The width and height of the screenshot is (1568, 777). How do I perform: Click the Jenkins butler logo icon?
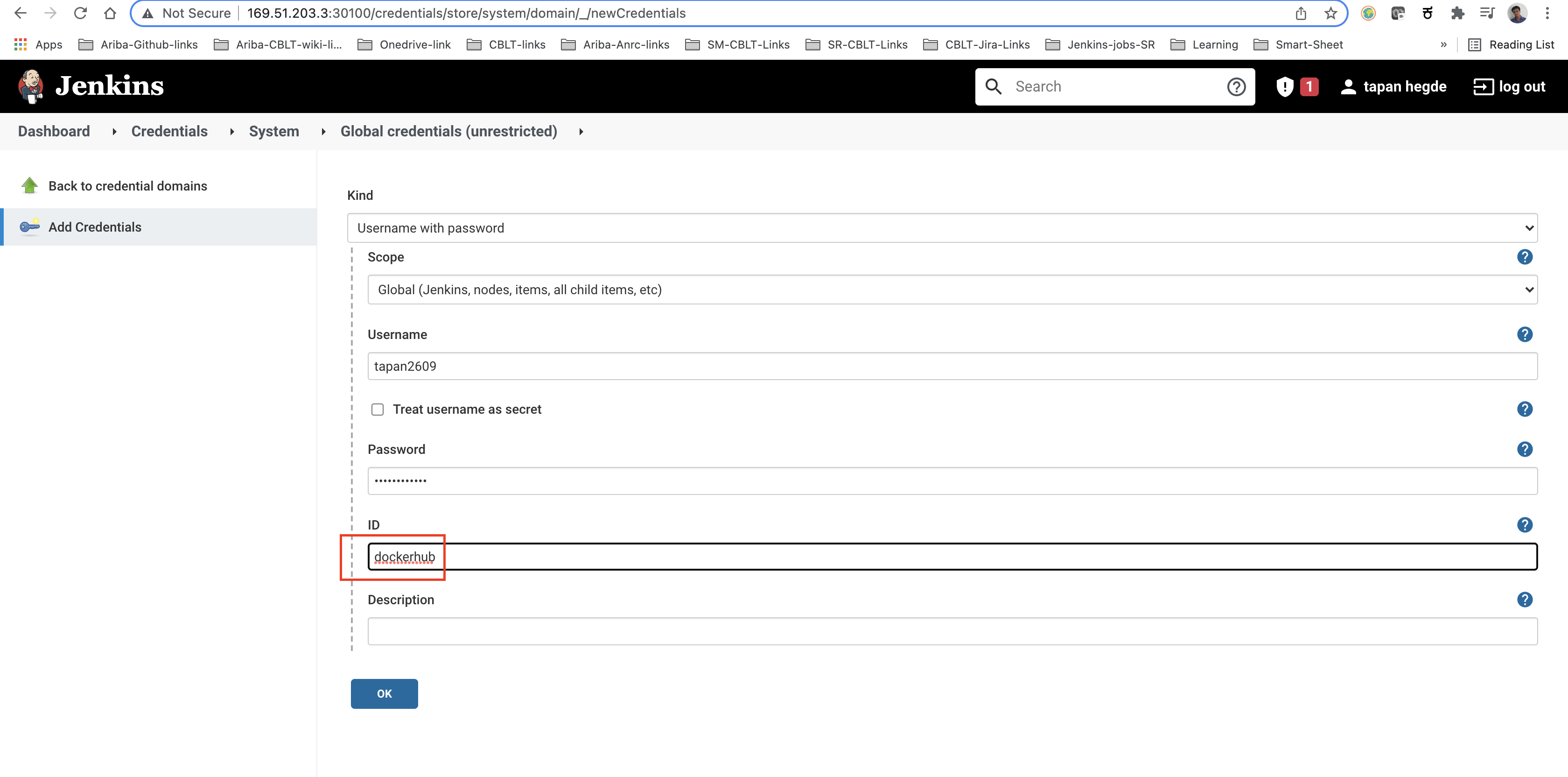(30, 86)
